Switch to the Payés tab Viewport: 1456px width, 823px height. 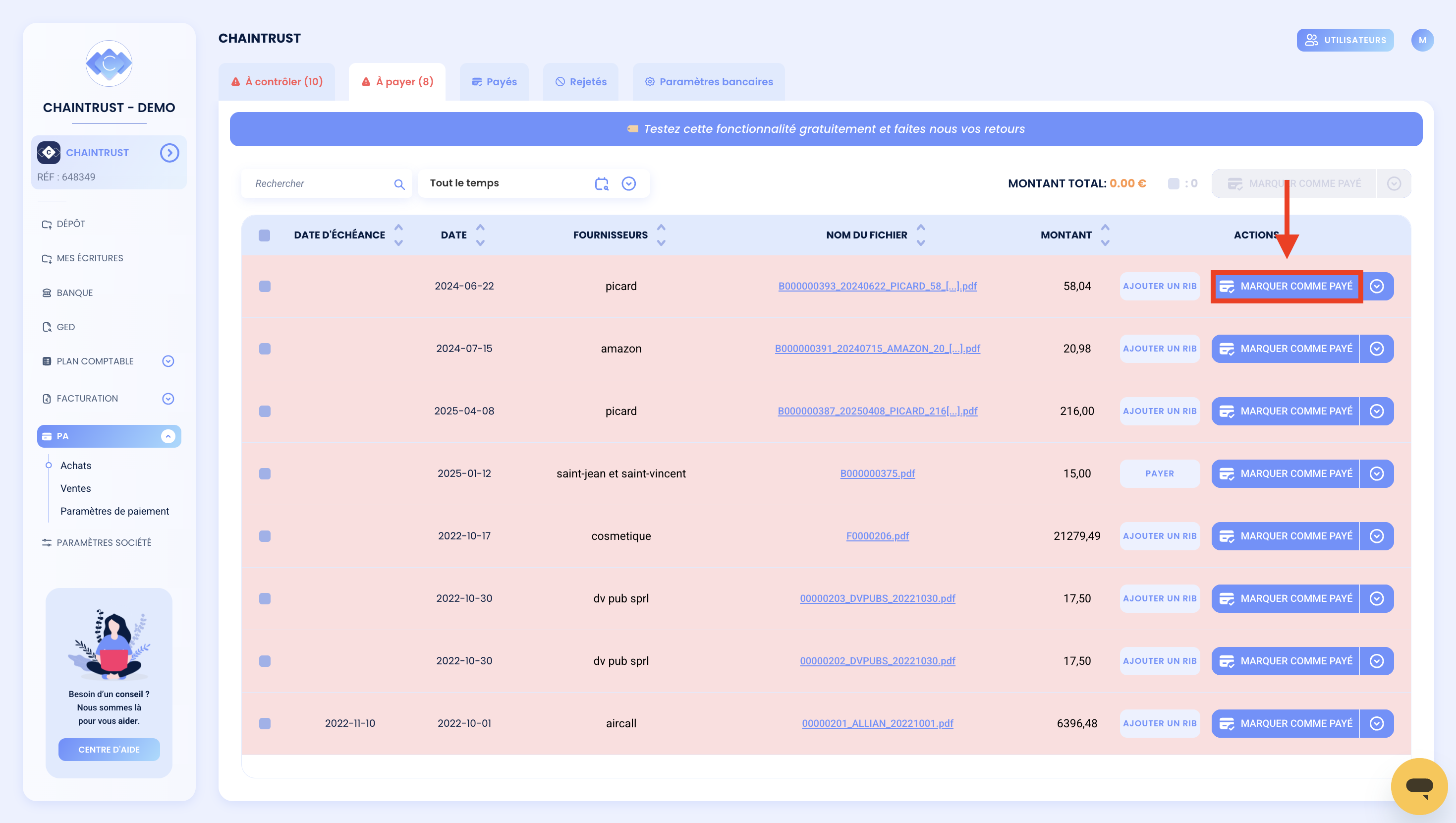pos(494,82)
